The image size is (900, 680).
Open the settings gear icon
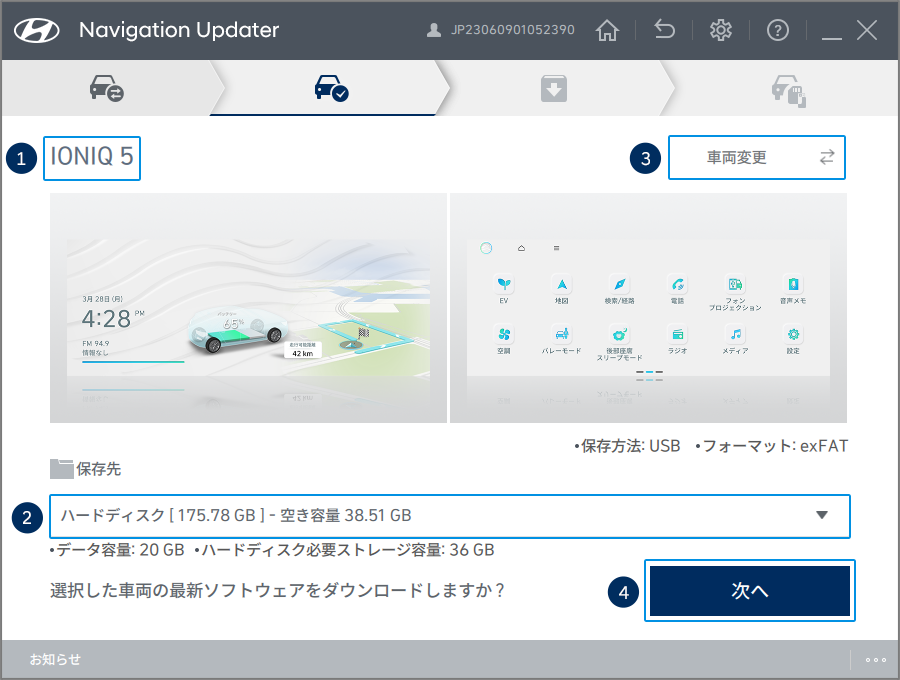[x=721, y=30]
